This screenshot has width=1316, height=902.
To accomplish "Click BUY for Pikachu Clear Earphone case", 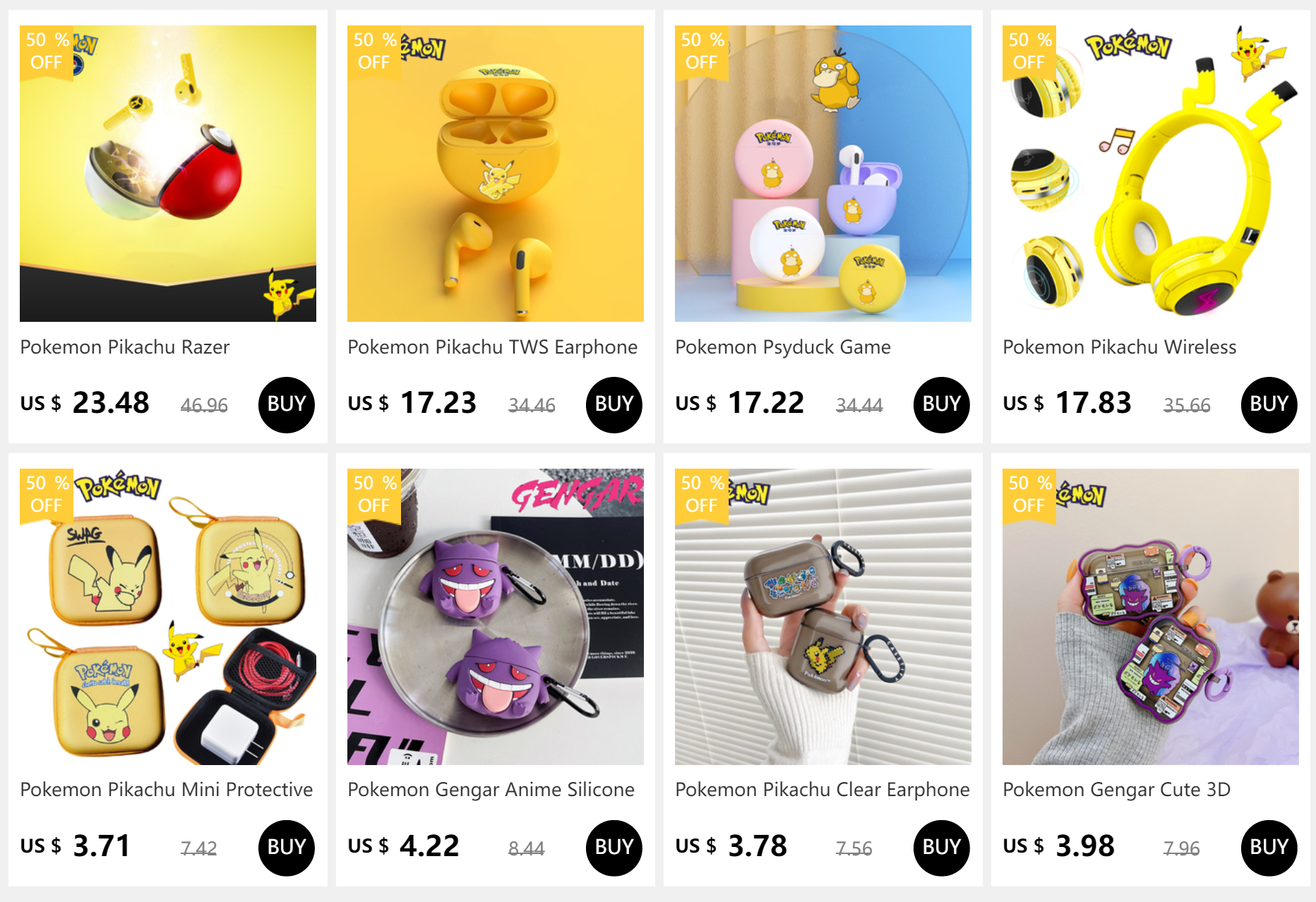I will pos(942,848).
